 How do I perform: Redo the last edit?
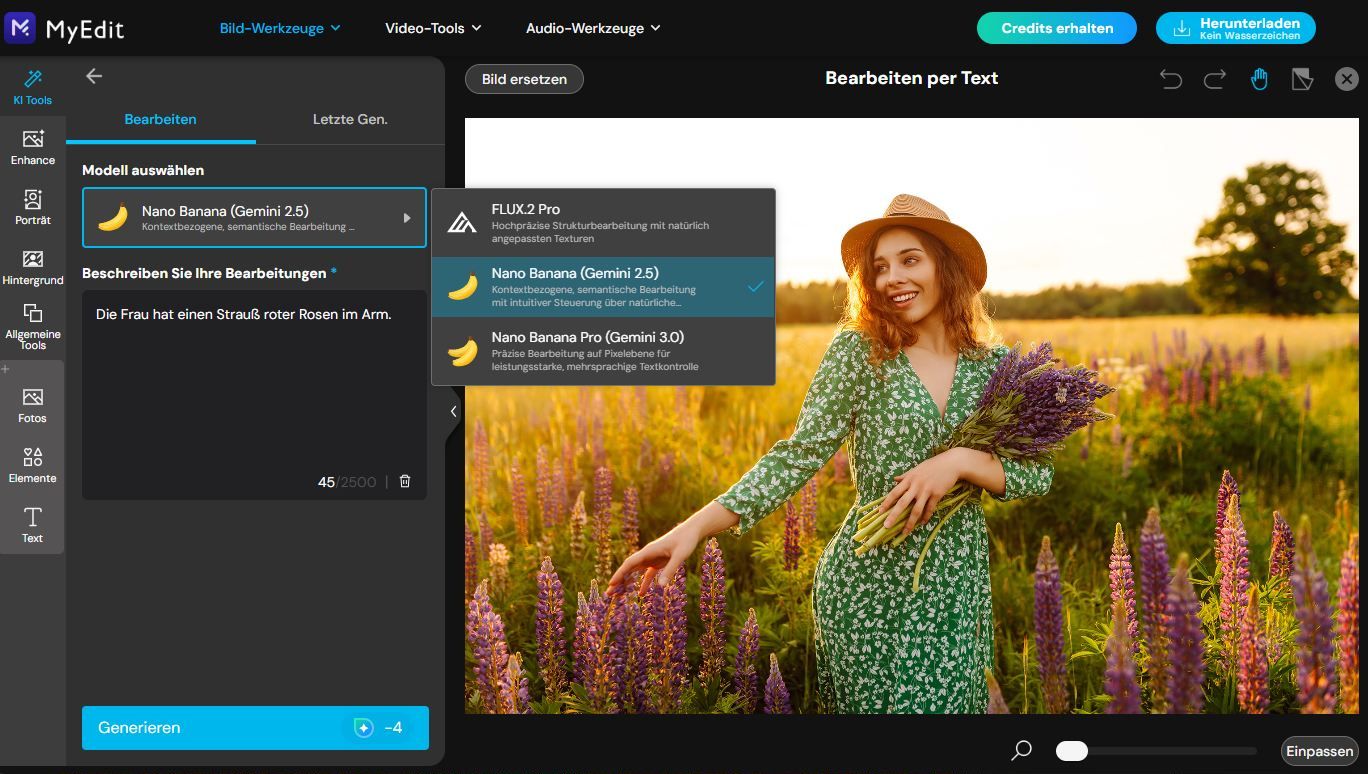[x=1215, y=79]
